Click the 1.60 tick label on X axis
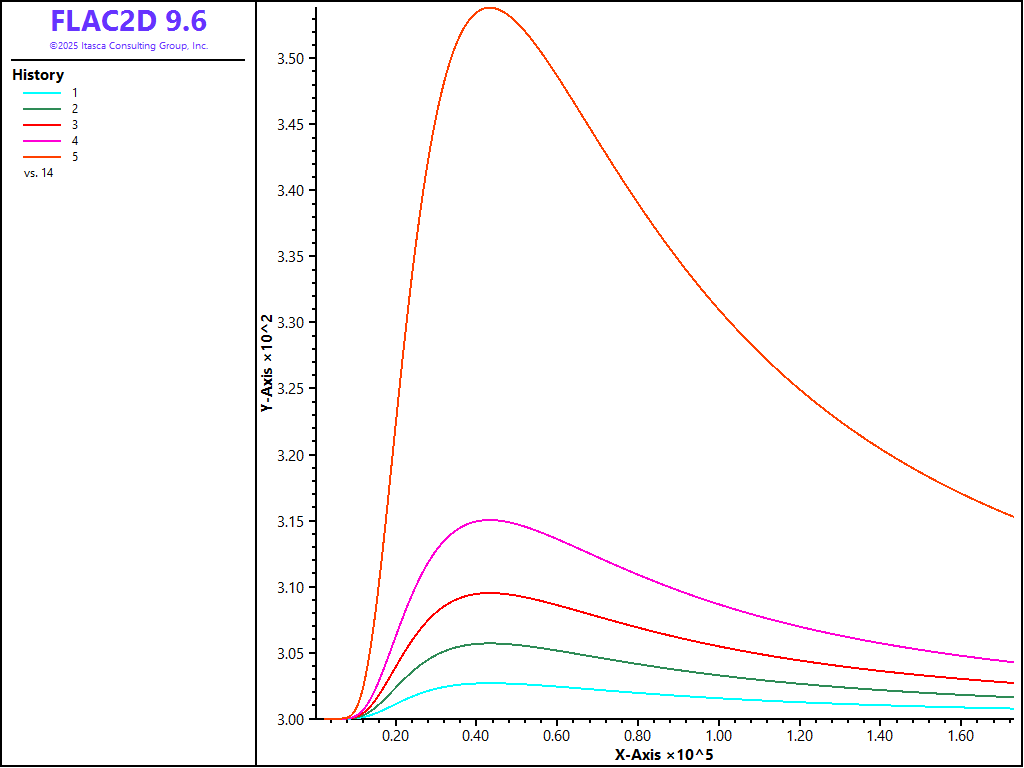Image resolution: width=1024 pixels, height=768 pixels. tap(960, 735)
